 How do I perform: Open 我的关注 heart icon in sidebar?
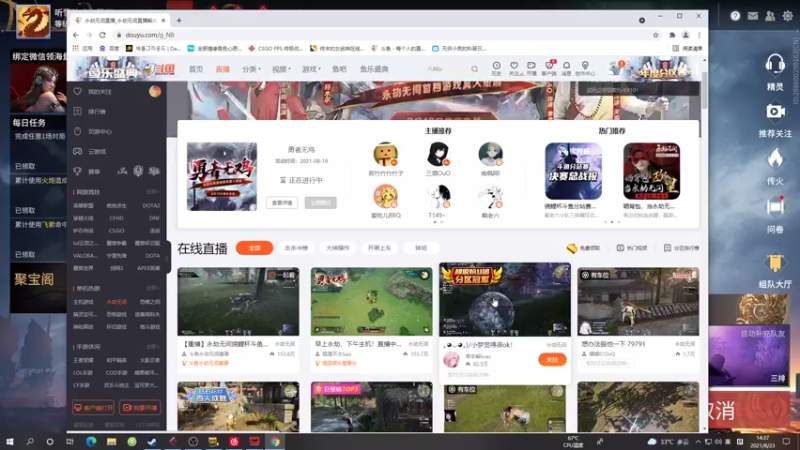pos(78,91)
